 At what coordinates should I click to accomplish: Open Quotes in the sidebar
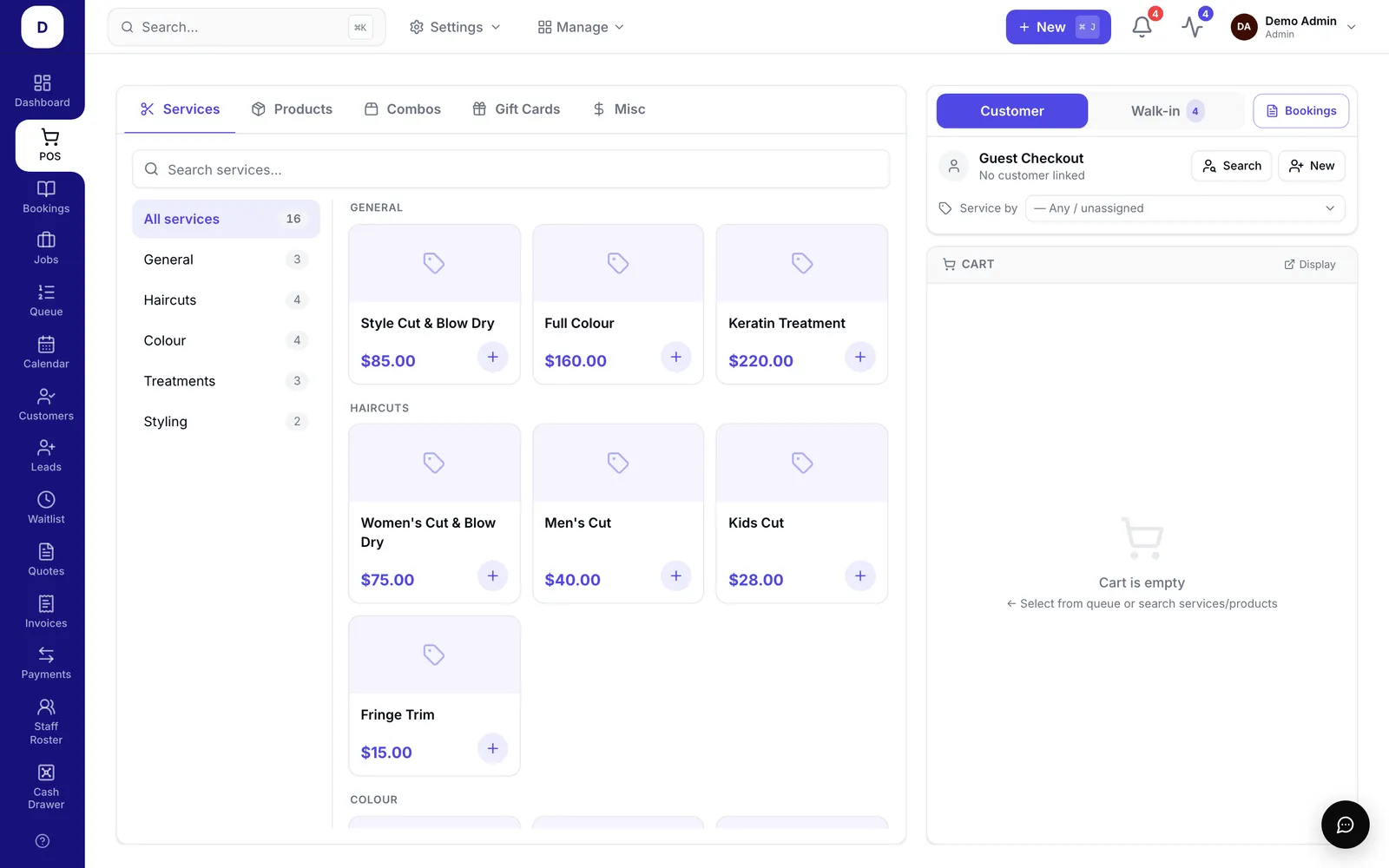pos(46,560)
